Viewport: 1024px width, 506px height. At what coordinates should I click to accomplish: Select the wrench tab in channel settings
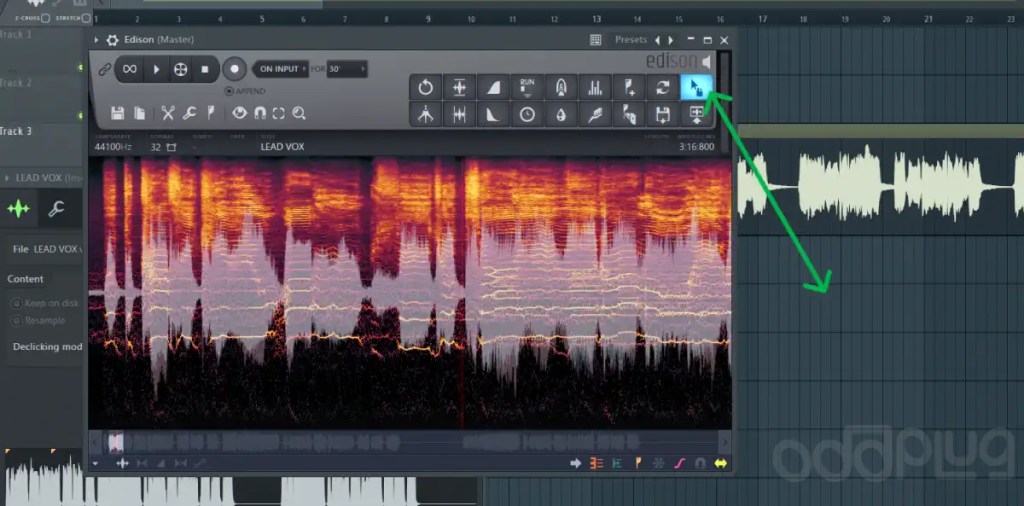coord(56,209)
